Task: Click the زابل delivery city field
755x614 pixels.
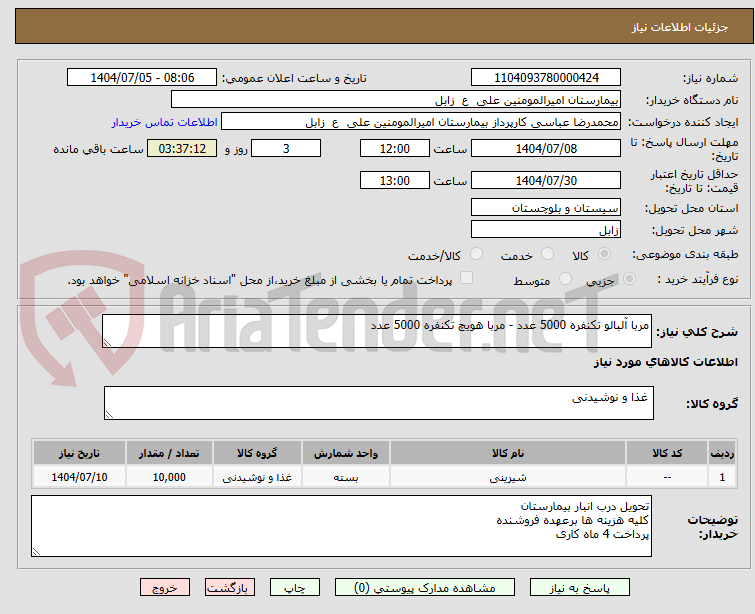Action: (546, 230)
